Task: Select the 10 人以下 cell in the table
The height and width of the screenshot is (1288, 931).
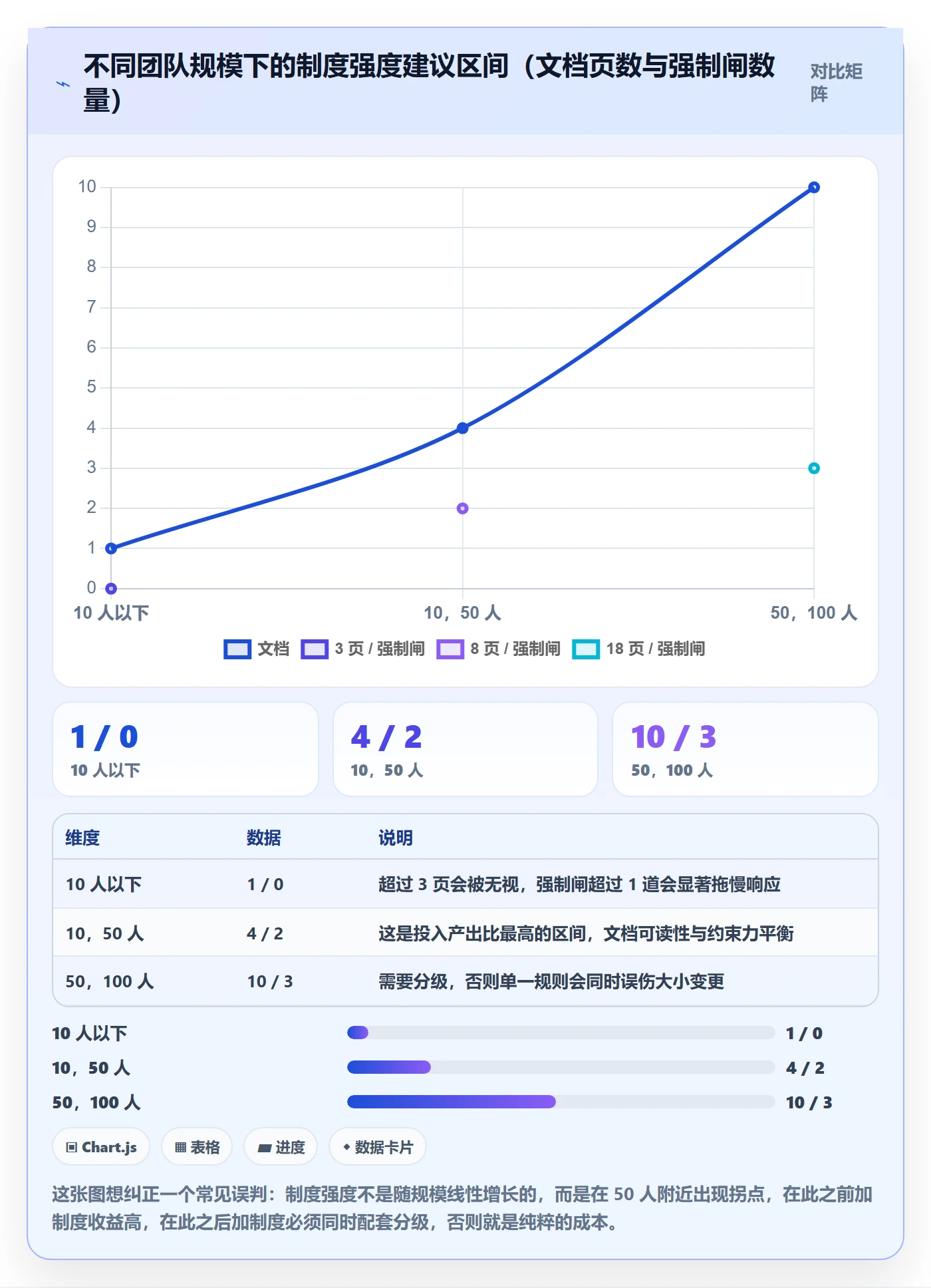Action: click(x=104, y=884)
